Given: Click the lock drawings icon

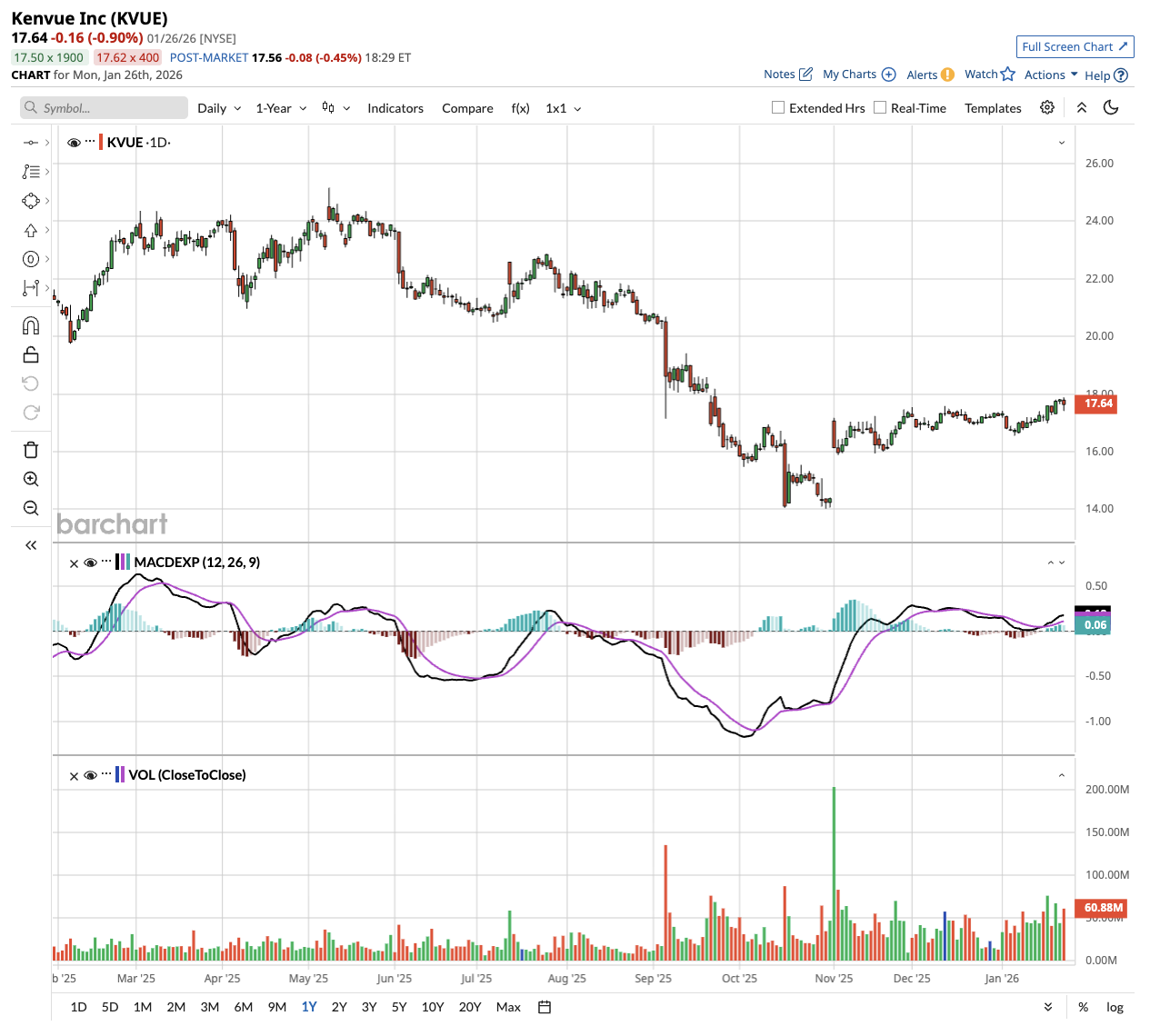Looking at the screenshot, I should point(31,354).
